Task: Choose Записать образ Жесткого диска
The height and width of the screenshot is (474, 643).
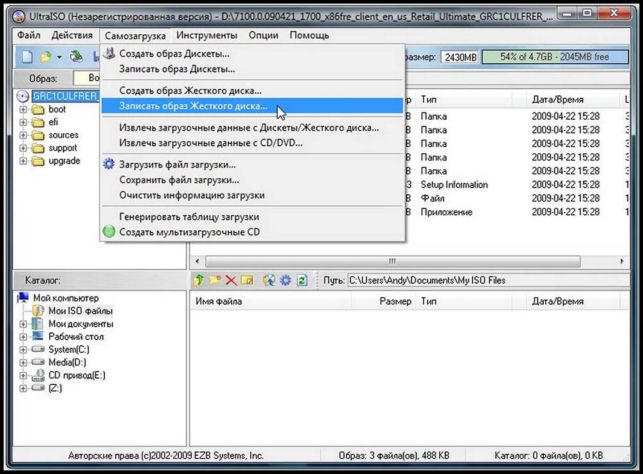Action: pyautogui.click(x=252, y=106)
